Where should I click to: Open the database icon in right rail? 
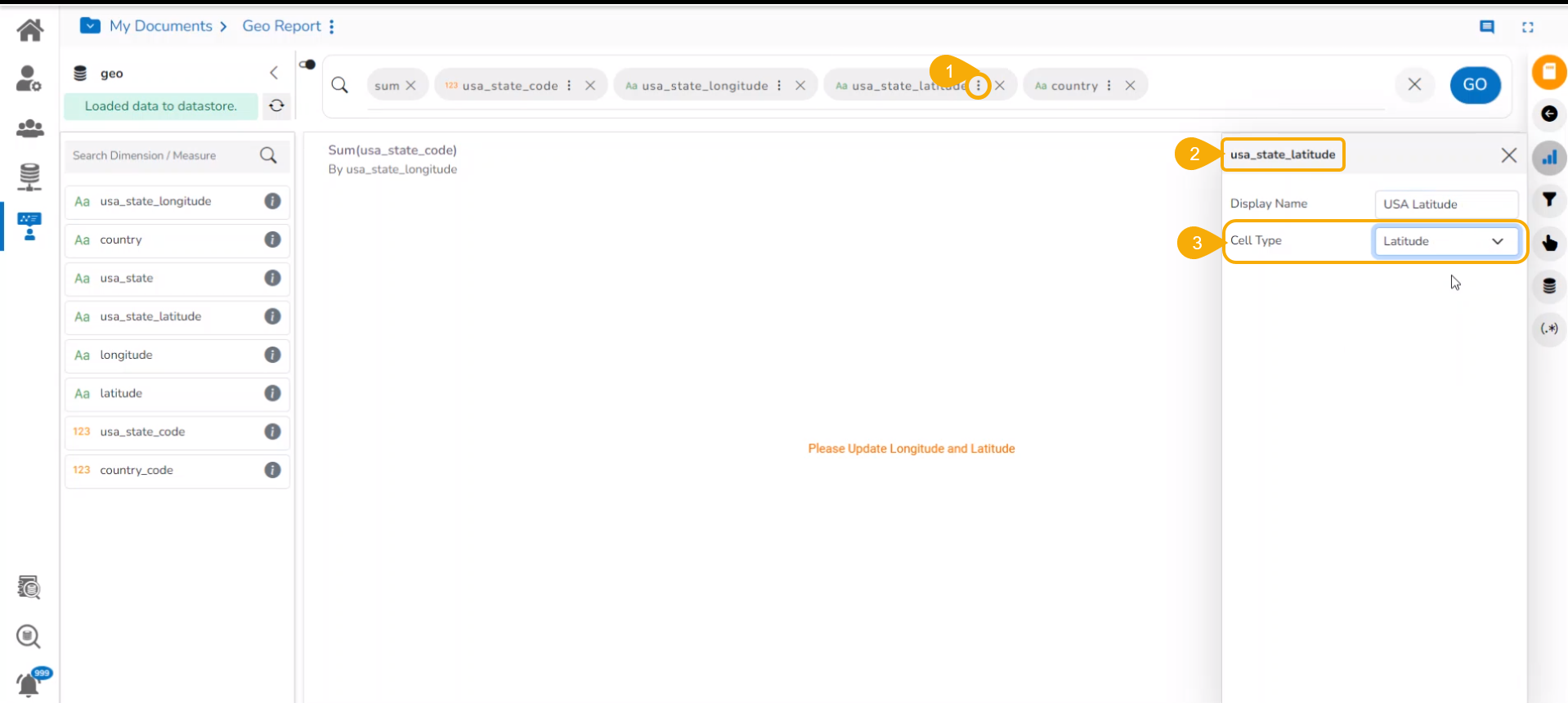point(1549,286)
